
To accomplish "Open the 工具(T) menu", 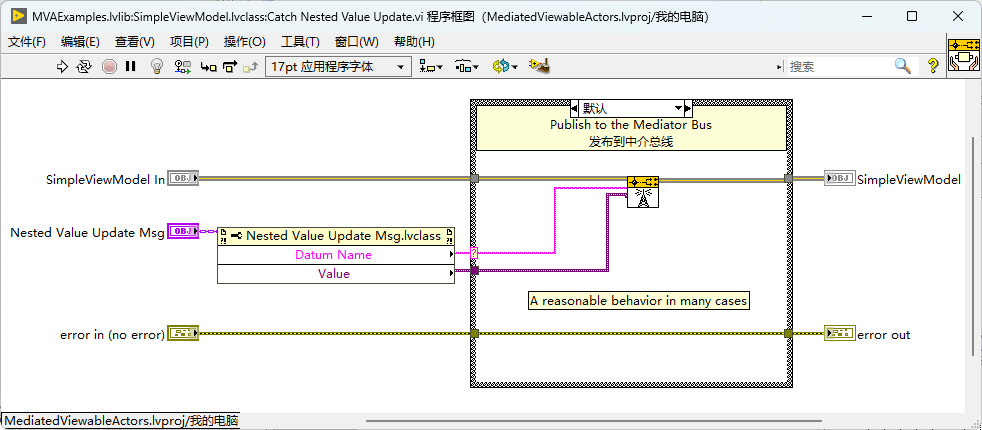I will (300, 42).
